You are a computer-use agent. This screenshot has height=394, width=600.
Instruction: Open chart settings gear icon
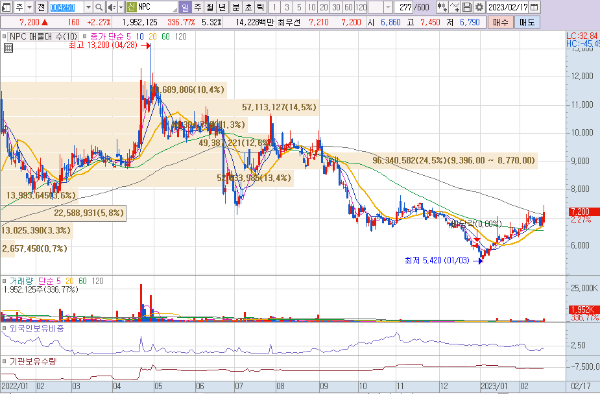point(479,7)
